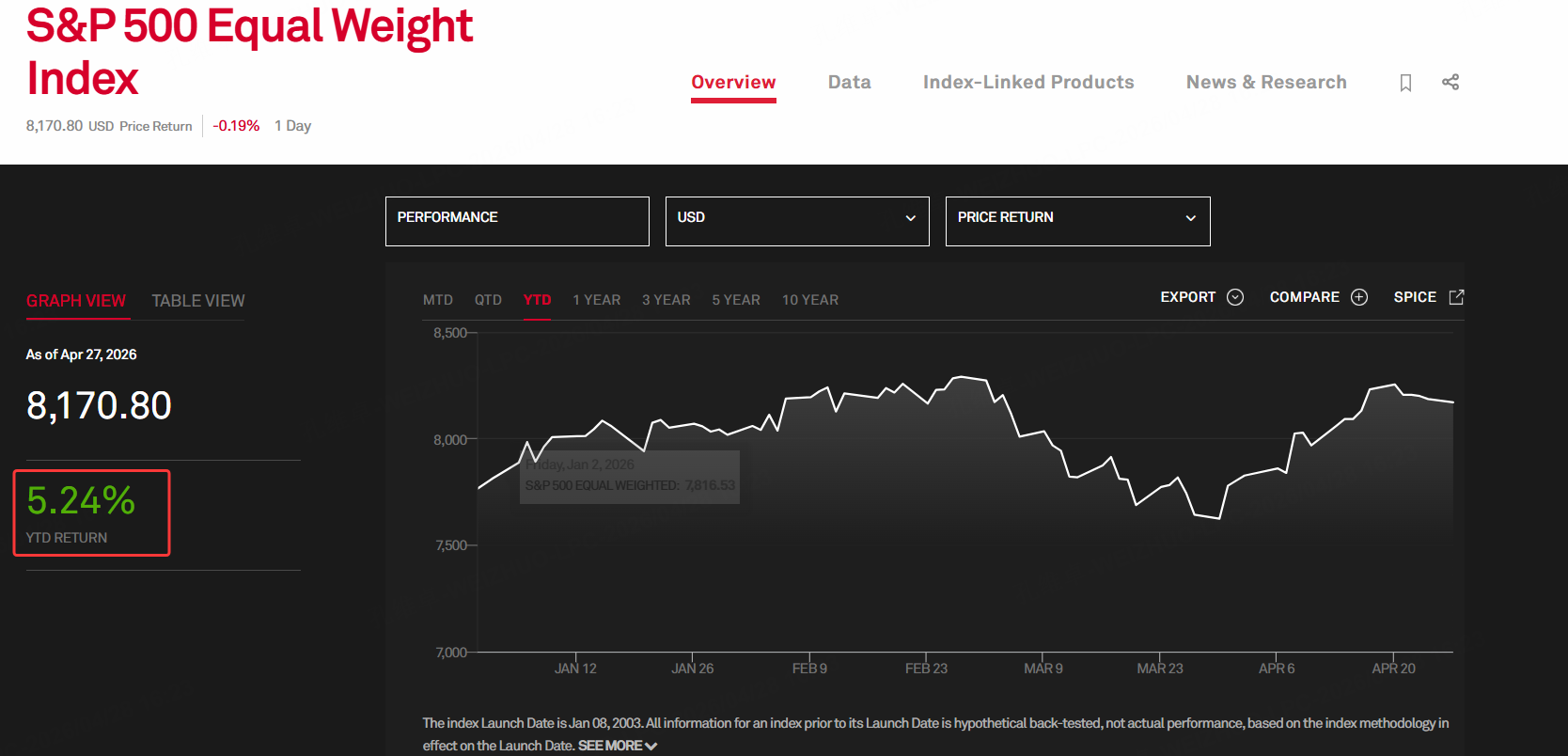This screenshot has width=1568, height=756.
Task: Click the YTD RETURN caption
Action: (x=67, y=538)
